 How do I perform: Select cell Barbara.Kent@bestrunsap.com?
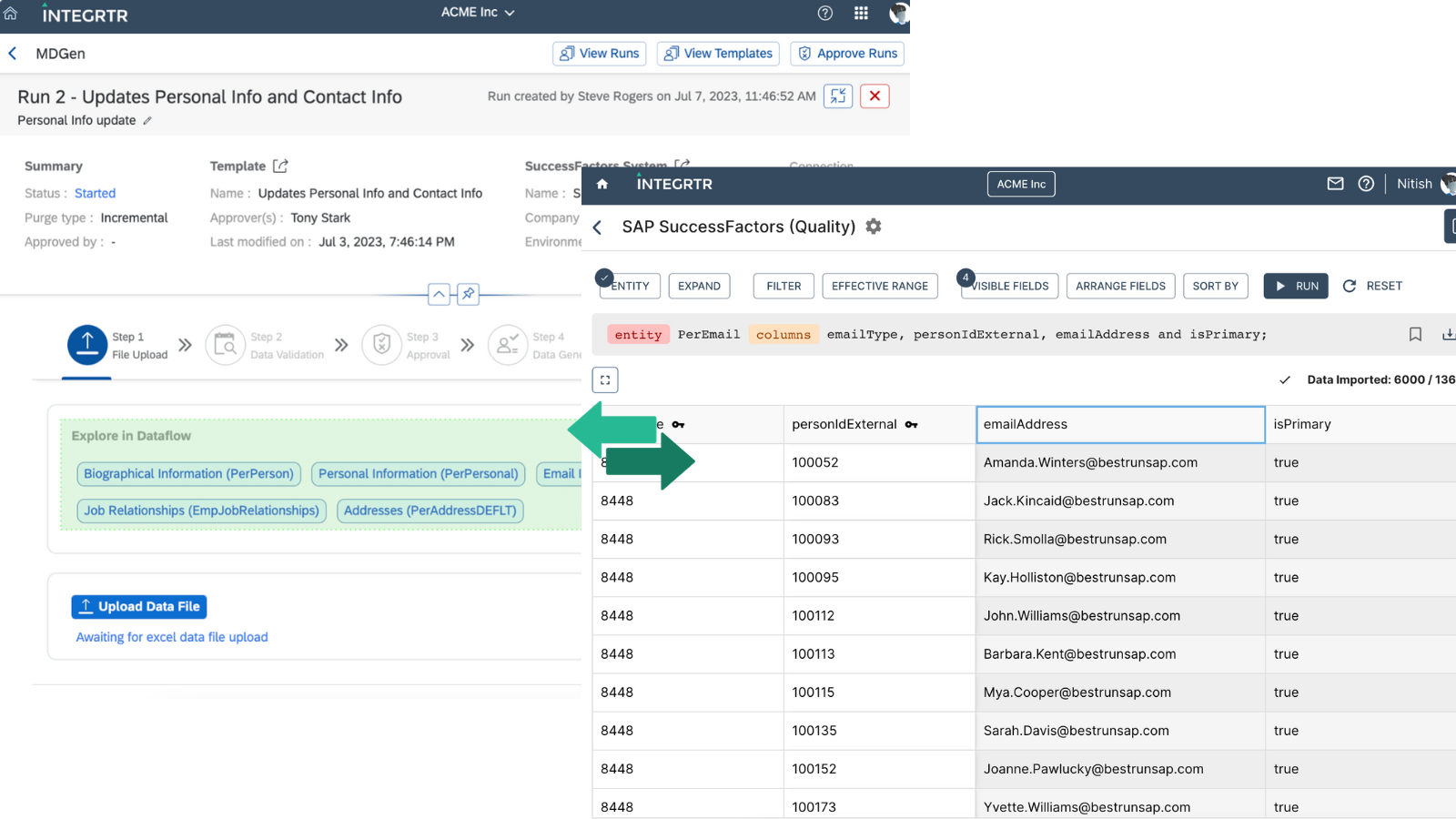(1120, 654)
